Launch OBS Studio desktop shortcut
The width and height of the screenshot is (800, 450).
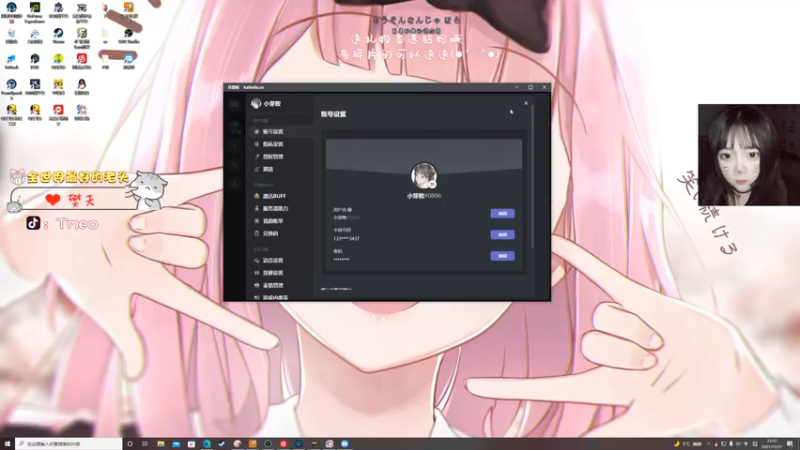coord(129,36)
